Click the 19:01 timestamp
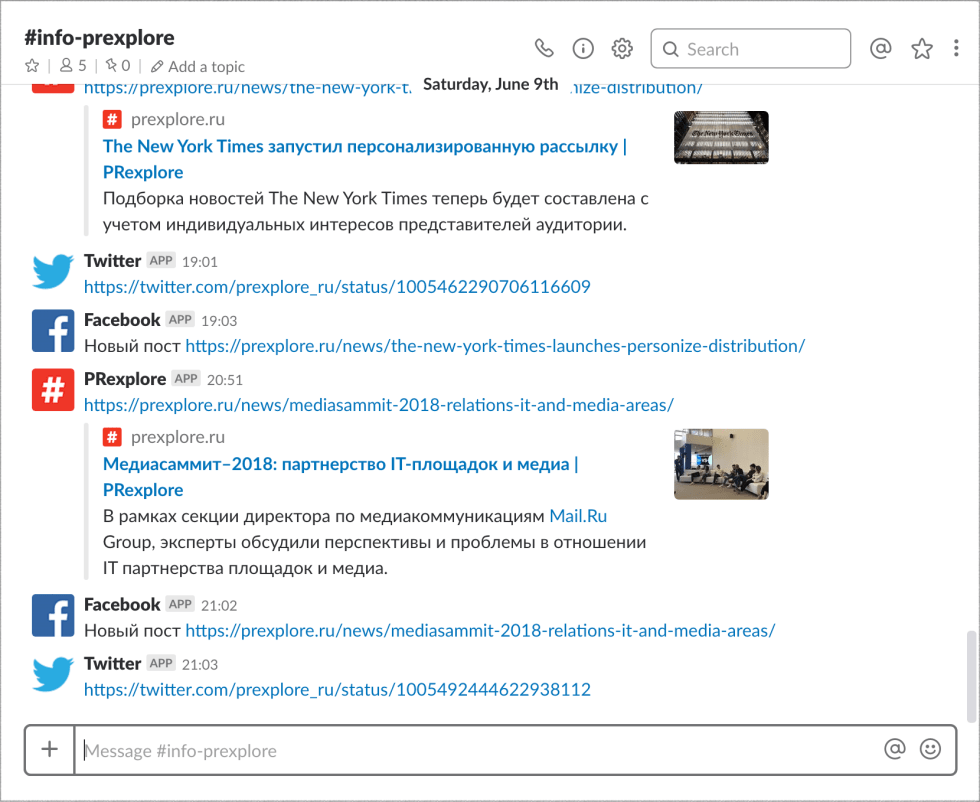This screenshot has height=802, width=980. coord(200,262)
